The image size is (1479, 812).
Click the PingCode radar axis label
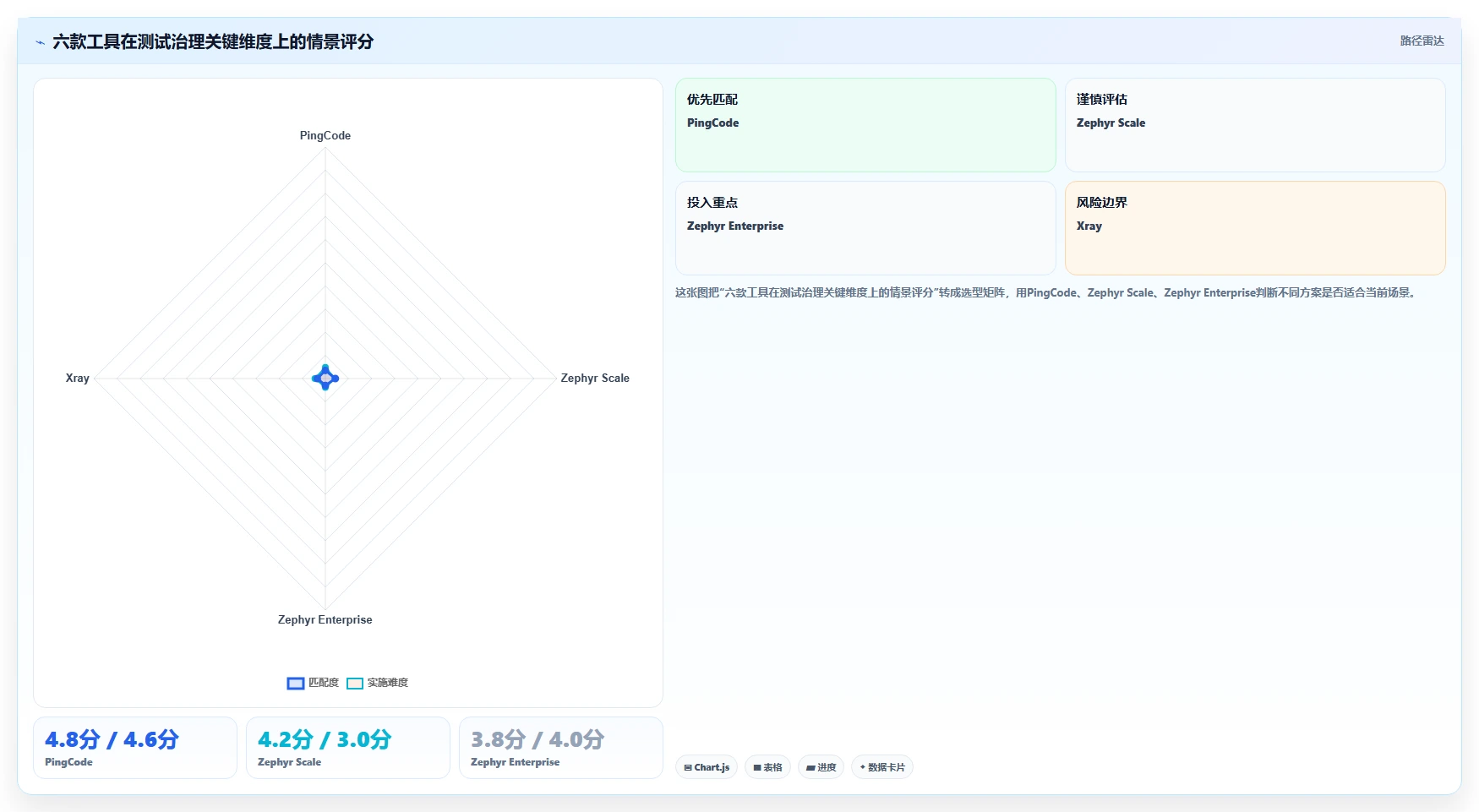[x=325, y=135]
